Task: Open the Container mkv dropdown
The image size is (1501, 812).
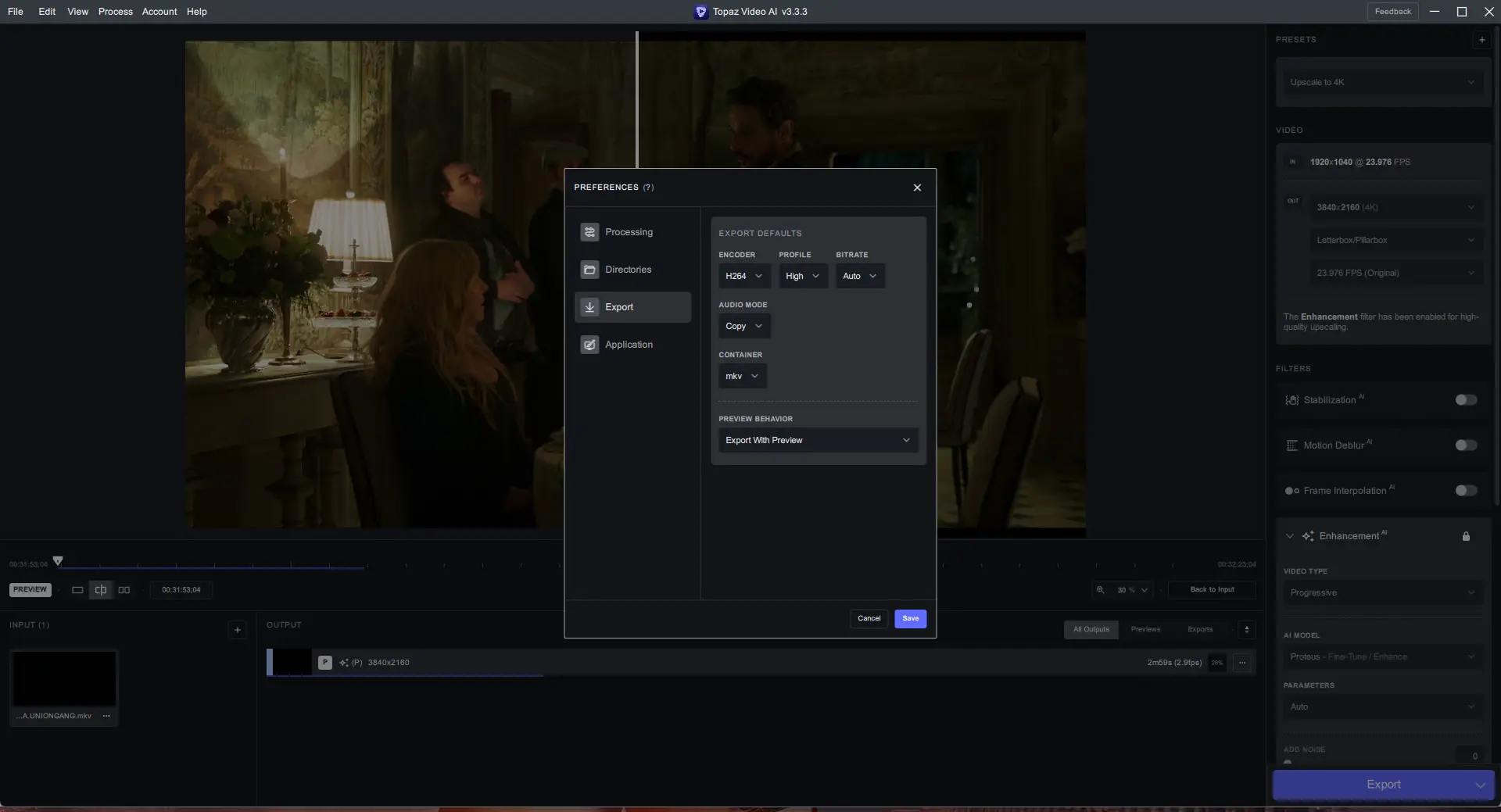Action: [742, 376]
